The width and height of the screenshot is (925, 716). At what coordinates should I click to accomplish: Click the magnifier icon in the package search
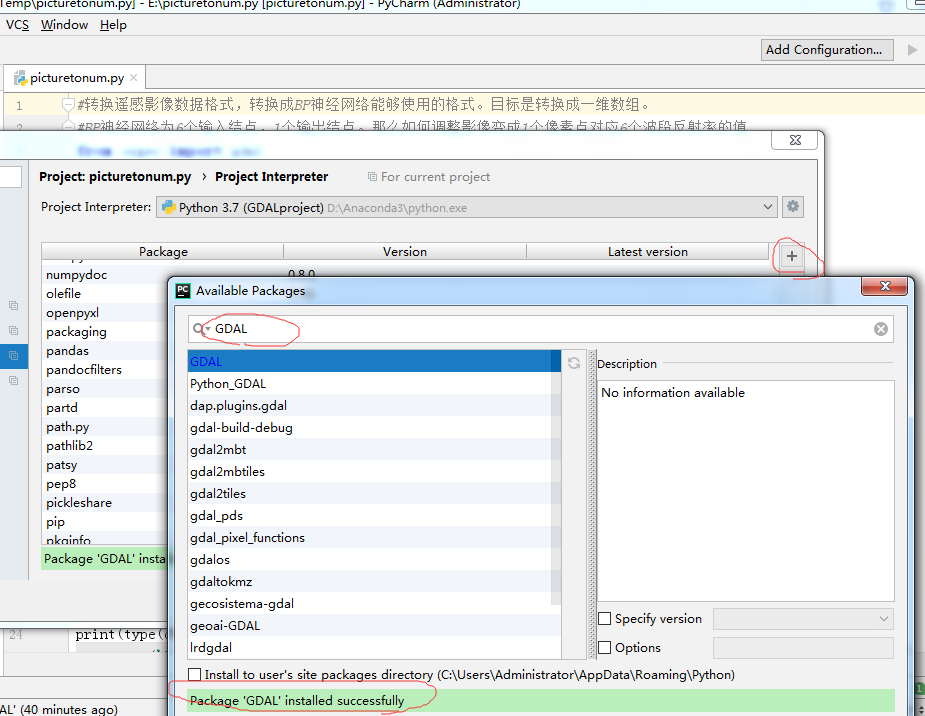pos(198,328)
